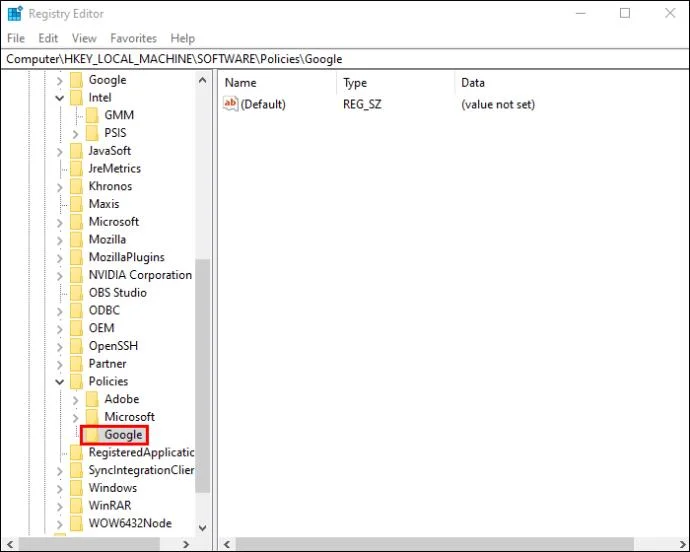The image size is (690, 552).
Task: Expand the ODBC key
Action: click(x=60, y=311)
